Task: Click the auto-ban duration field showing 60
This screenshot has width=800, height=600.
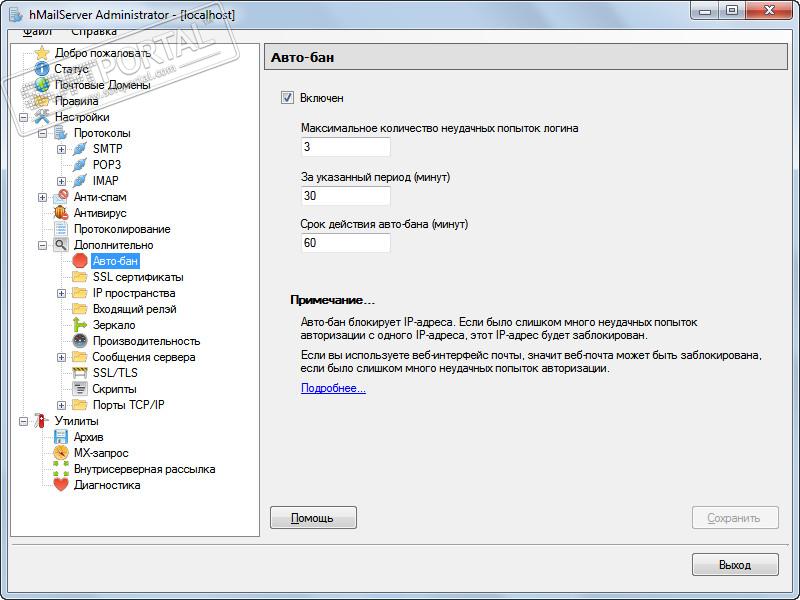Action: pyautogui.click(x=345, y=243)
